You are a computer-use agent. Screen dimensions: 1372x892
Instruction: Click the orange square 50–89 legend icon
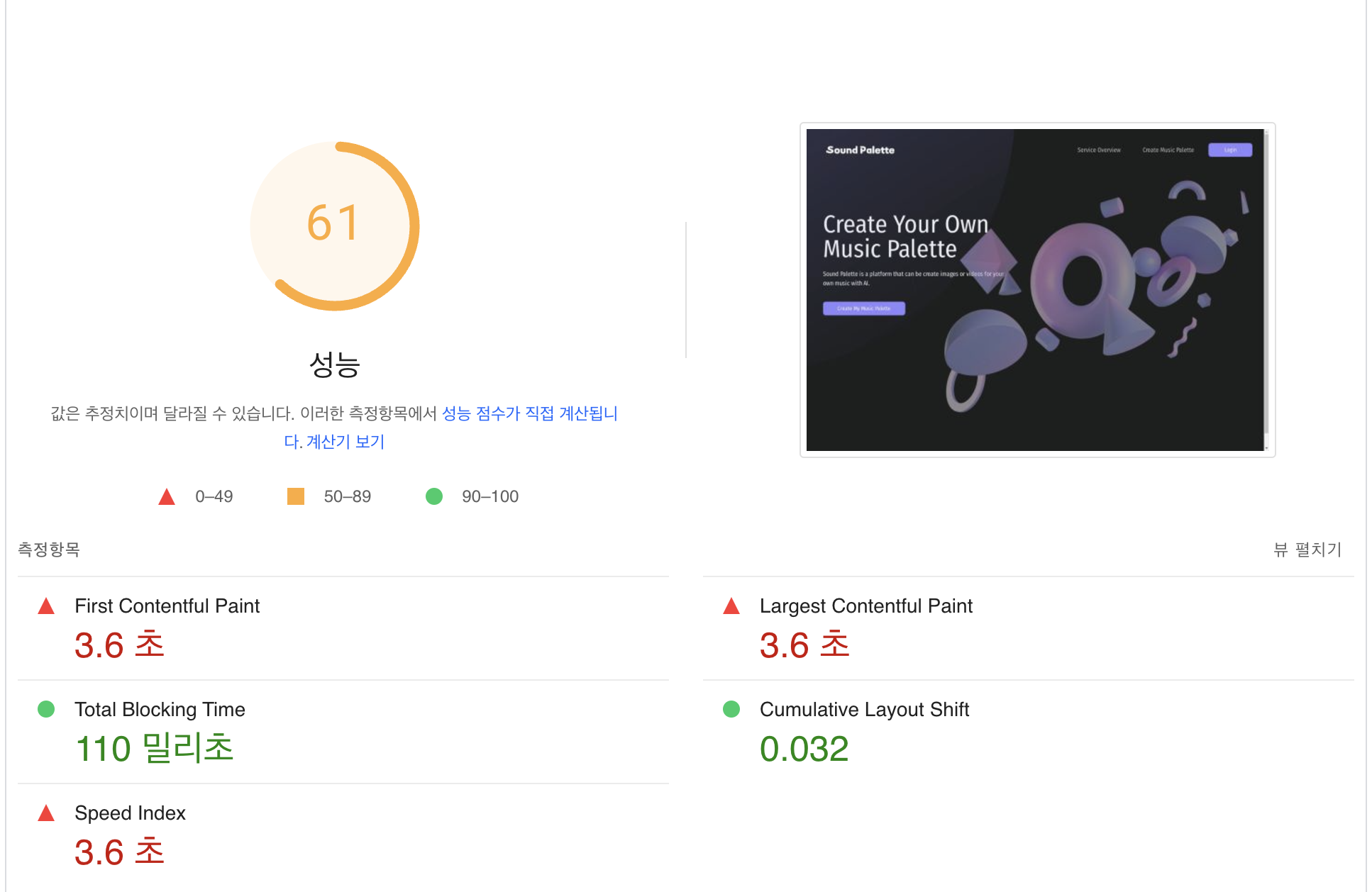(296, 496)
